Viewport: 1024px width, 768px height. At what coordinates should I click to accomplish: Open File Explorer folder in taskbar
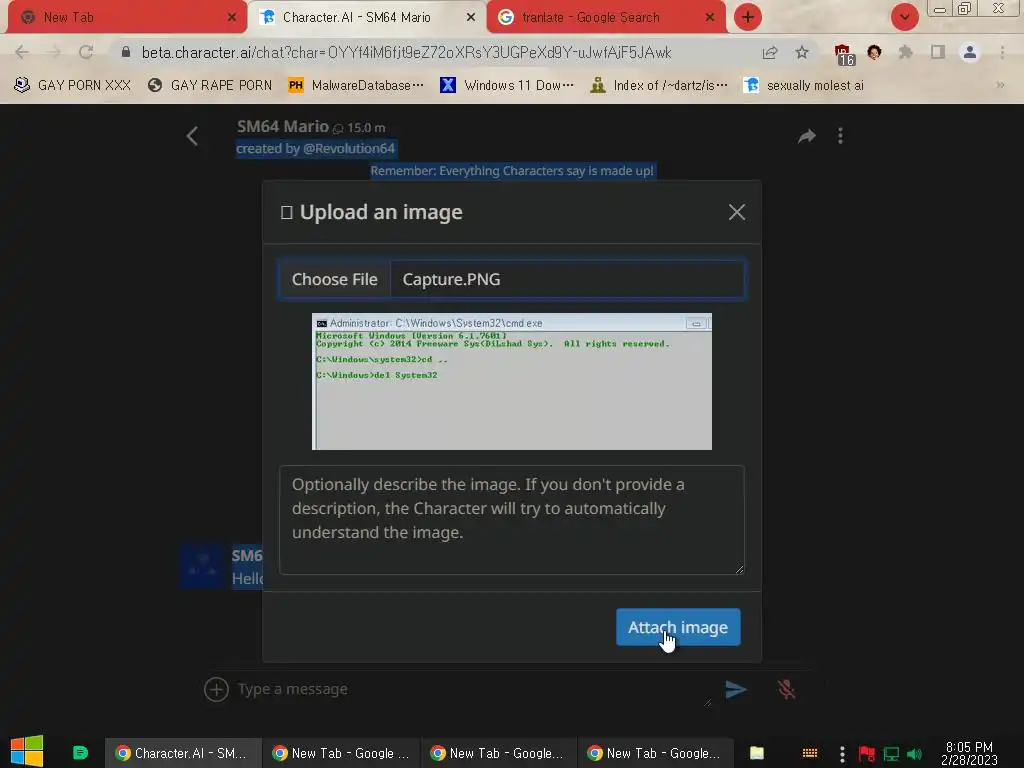click(756, 753)
